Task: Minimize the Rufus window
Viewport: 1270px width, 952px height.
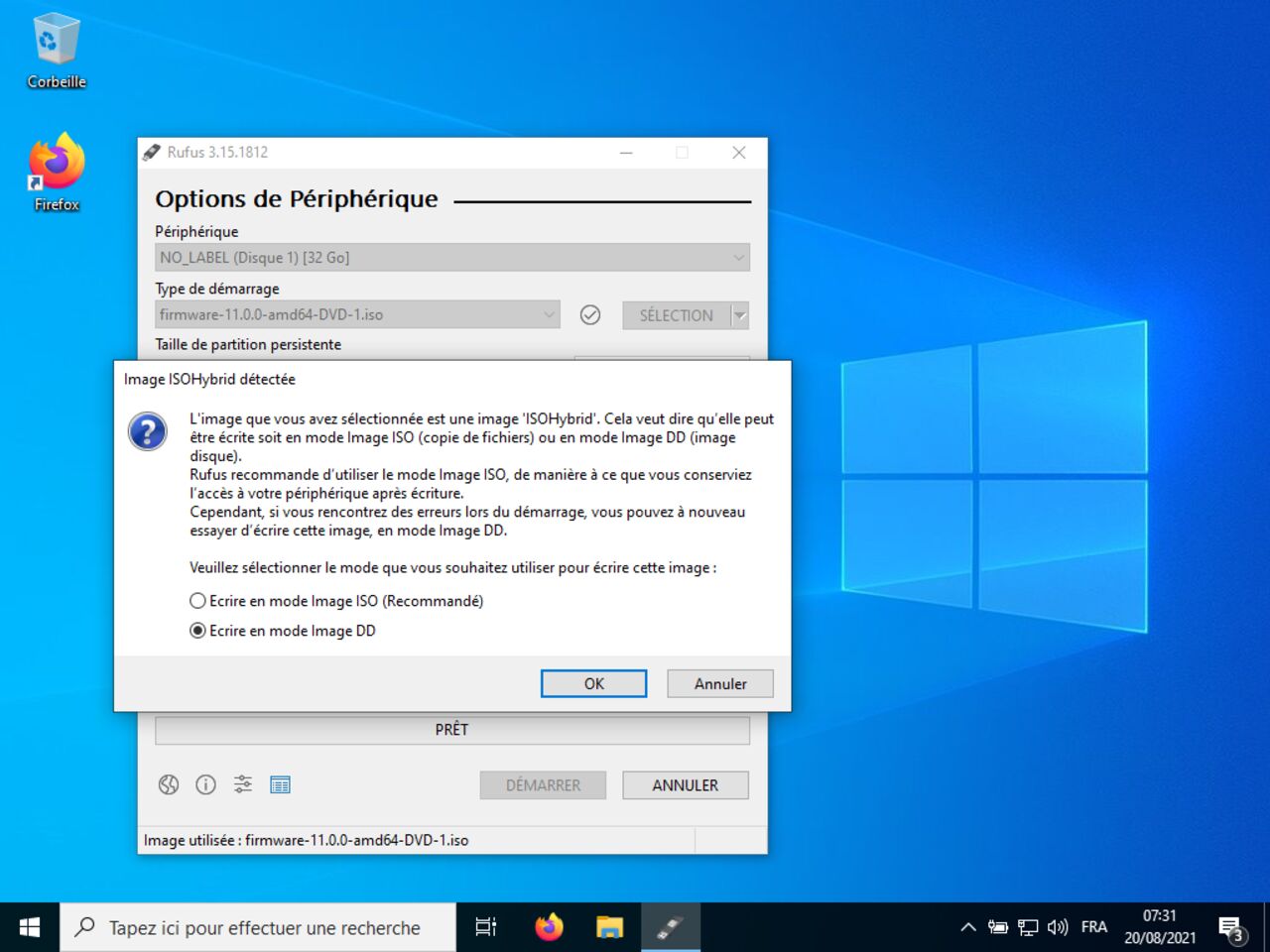Action: pos(626,152)
